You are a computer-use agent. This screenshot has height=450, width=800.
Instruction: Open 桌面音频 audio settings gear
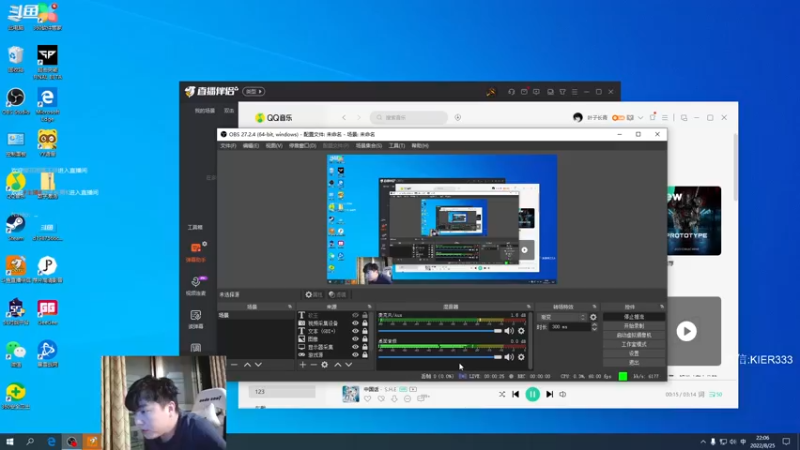pos(521,357)
